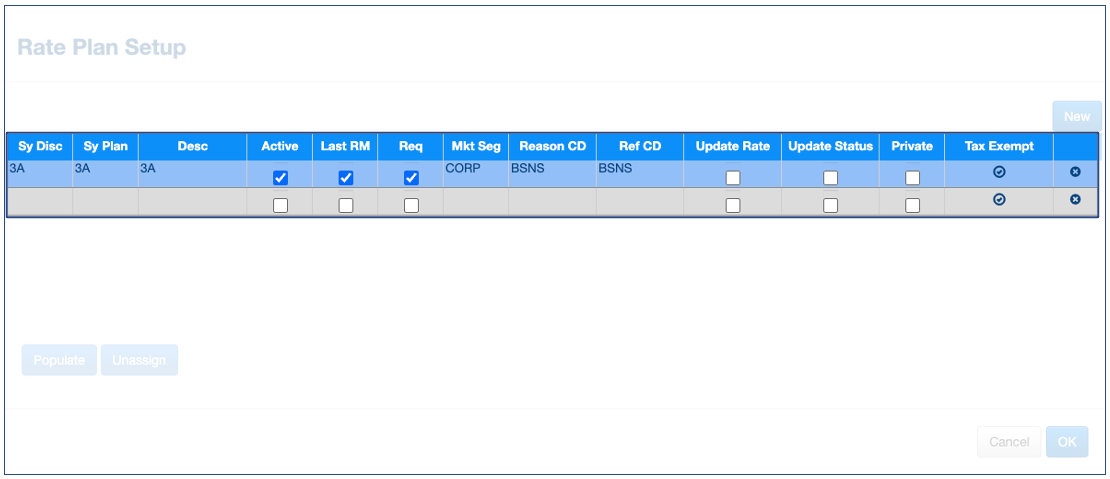Check Private checkbox in the empty row

click(x=912, y=205)
